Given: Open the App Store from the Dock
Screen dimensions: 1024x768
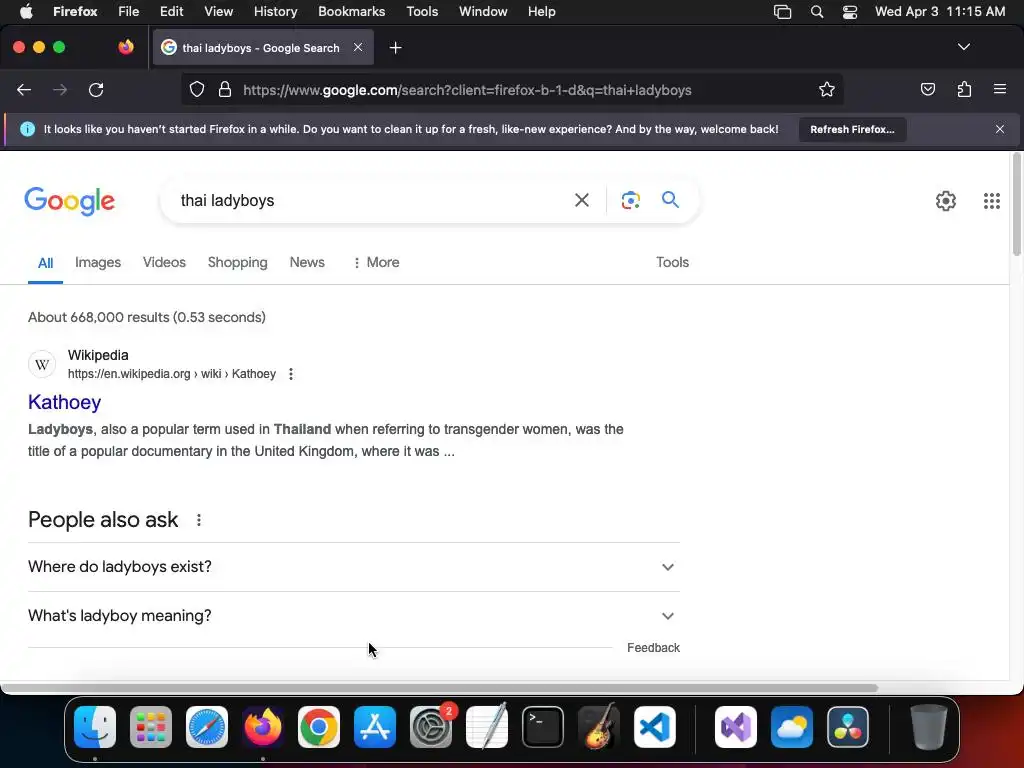Looking at the screenshot, I should click(375, 727).
